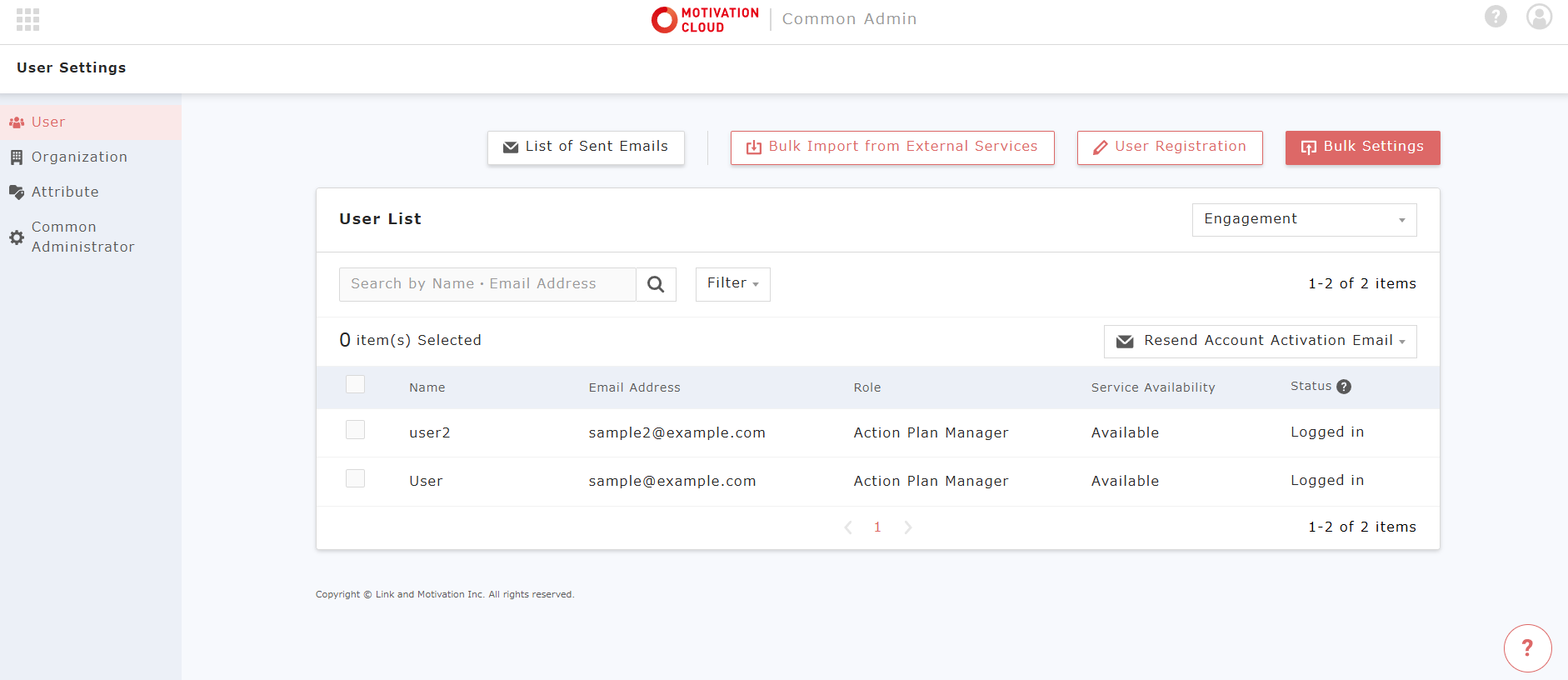The image size is (1568, 680).
Task: Select the checkbox for sample@example.com row
Action: tap(356, 478)
